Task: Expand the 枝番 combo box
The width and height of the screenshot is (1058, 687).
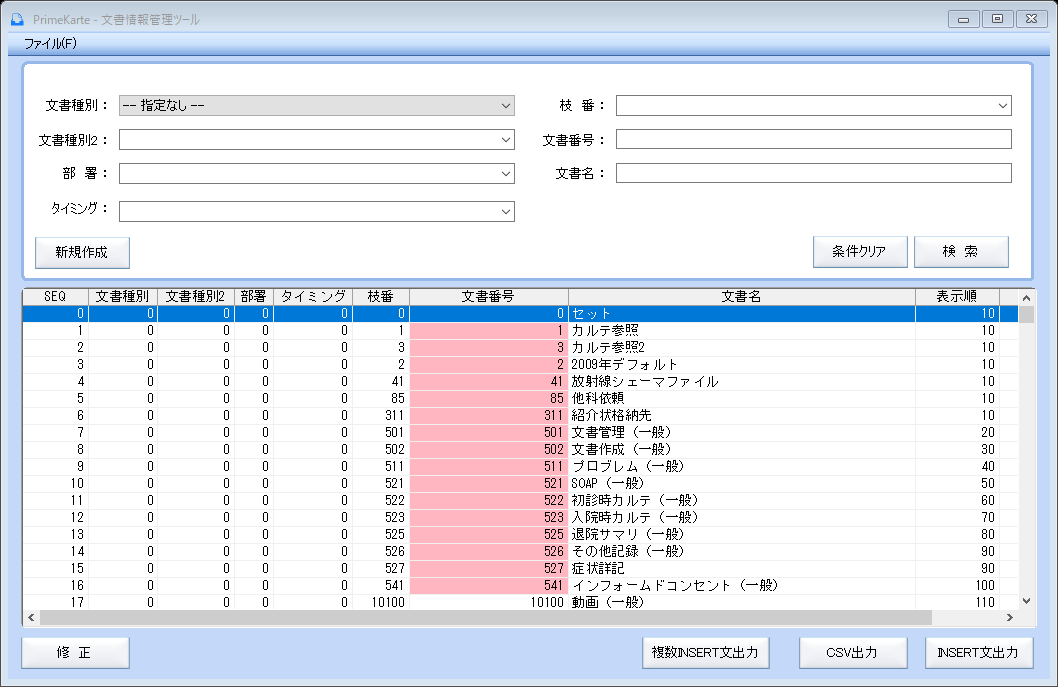Action: (814, 105)
